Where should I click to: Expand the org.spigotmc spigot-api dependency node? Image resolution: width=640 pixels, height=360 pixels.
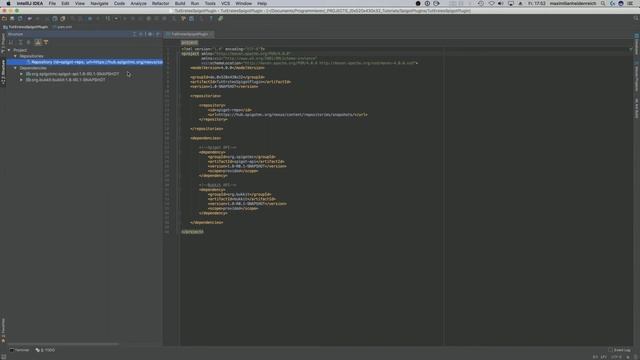click(x=21, y=74)
